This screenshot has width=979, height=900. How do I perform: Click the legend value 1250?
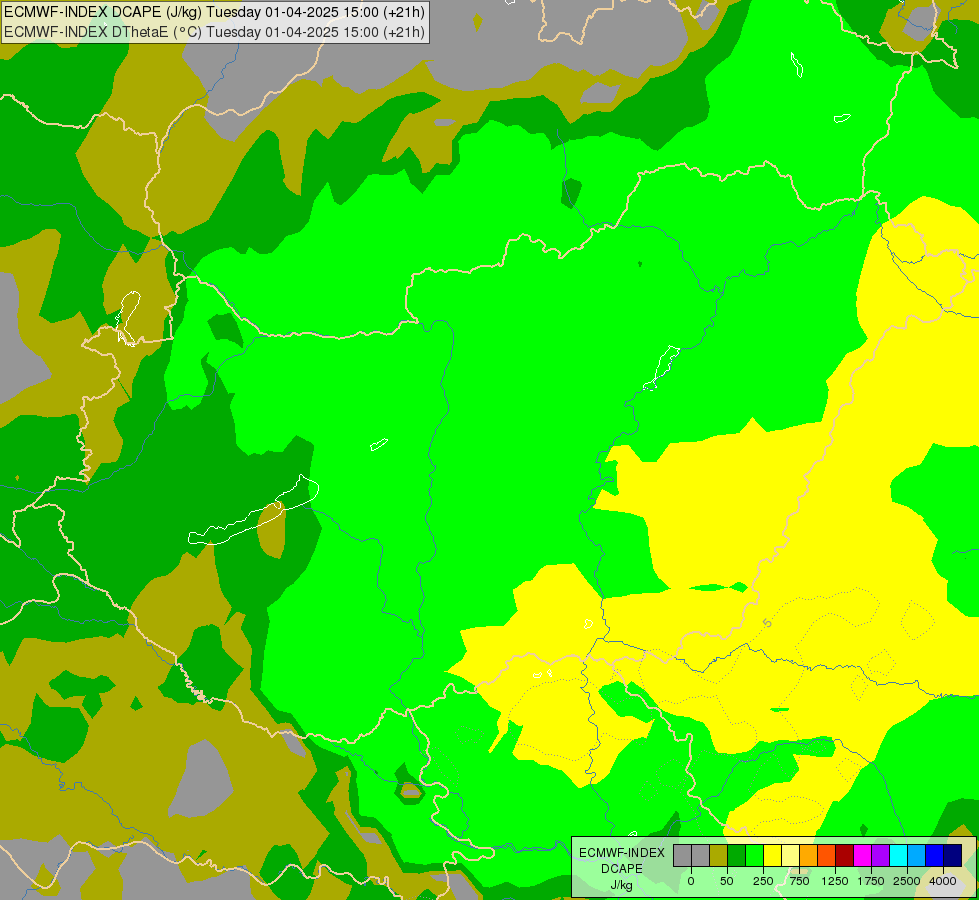(x=835, y=881)
